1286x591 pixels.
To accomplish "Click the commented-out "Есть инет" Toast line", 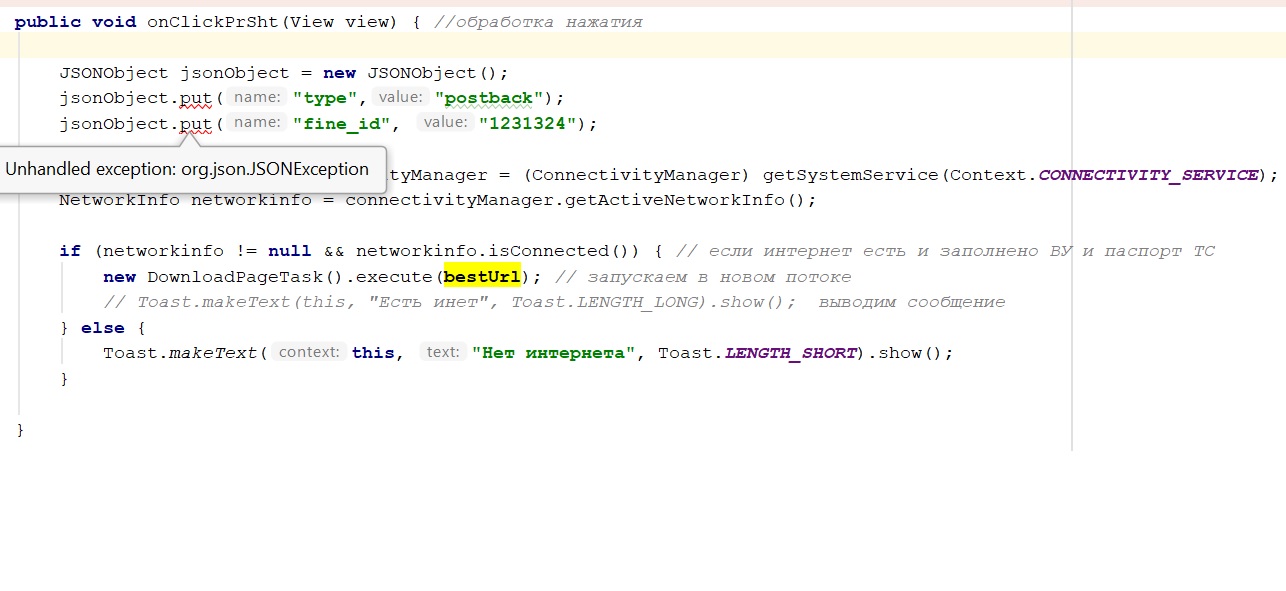I will click(554, 302).
